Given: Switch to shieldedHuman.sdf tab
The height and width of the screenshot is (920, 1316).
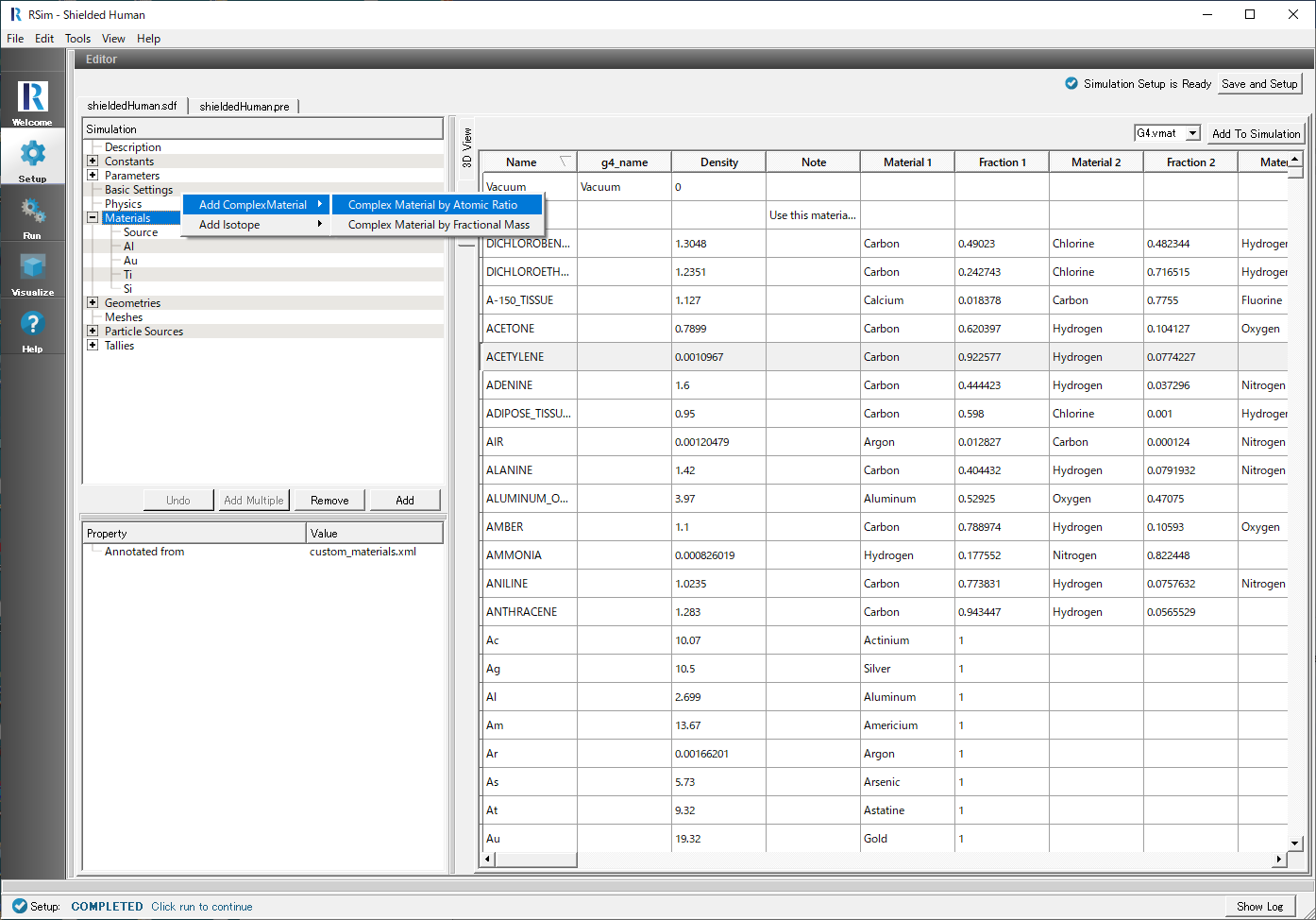Looking at the screenshot, I should (132, 106).
